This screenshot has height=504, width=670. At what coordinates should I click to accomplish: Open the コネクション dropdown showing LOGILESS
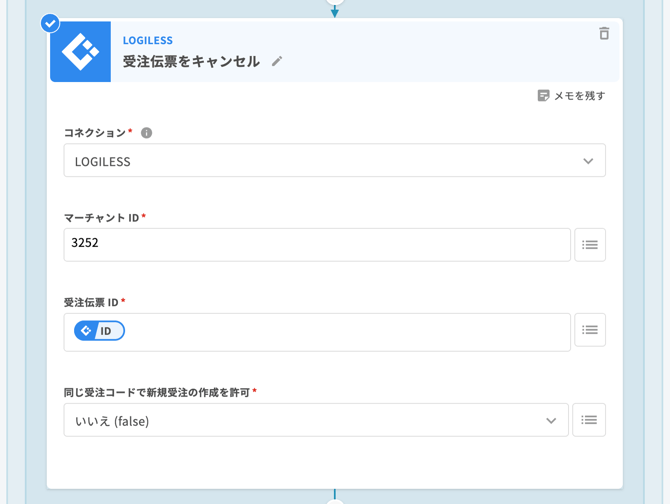coord(320,161)
